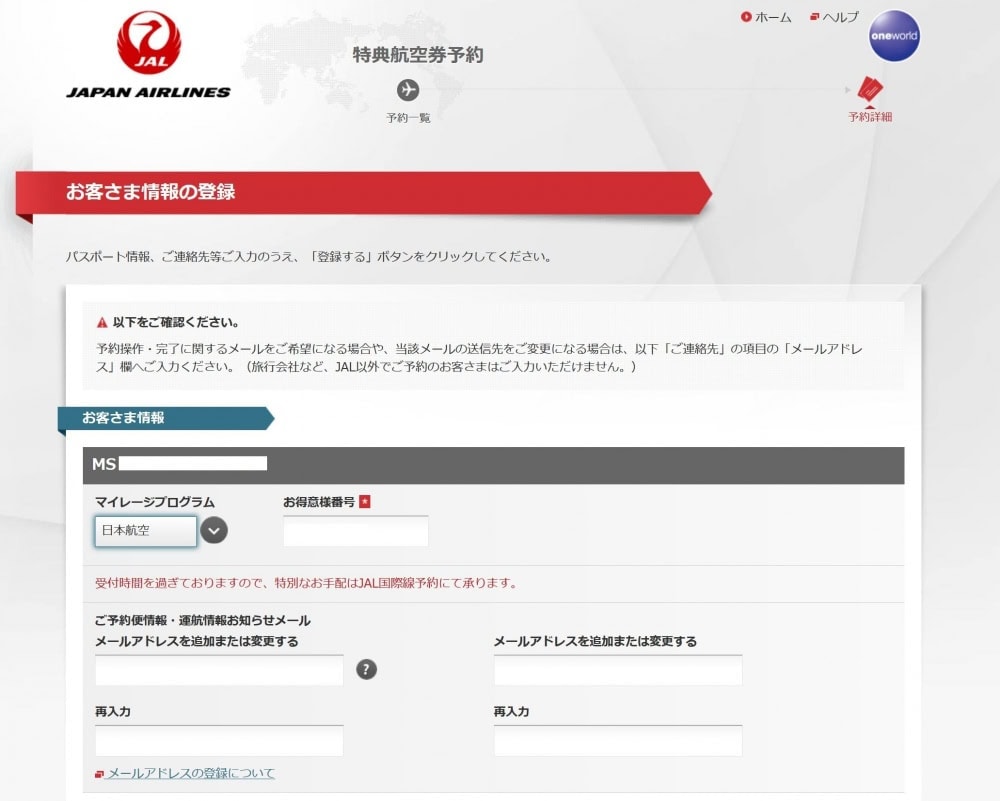
Task: Click the airplane icon for 予約一覧
Action: (x=408, y=90)
